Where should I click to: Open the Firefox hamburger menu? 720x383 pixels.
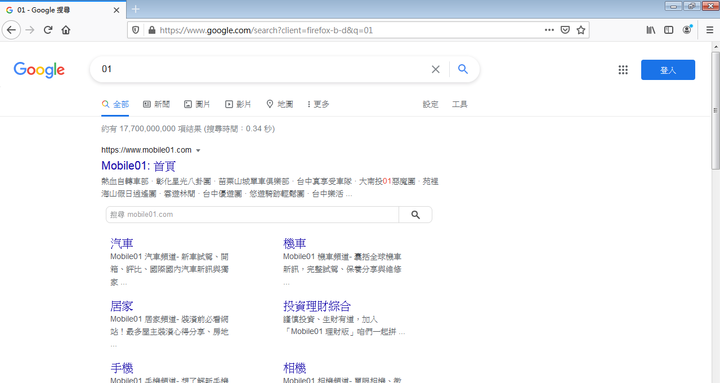click(709, 30)
